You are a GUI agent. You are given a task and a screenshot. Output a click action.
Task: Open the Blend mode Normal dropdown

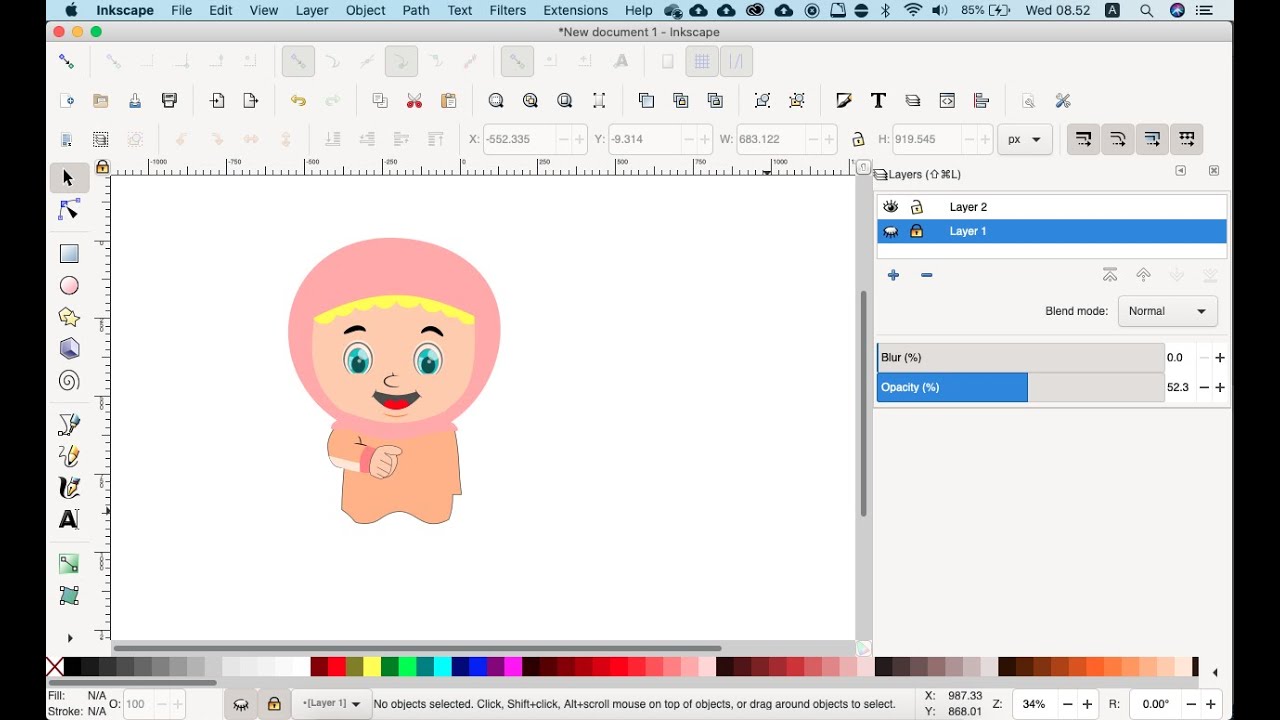(1168, 311)
